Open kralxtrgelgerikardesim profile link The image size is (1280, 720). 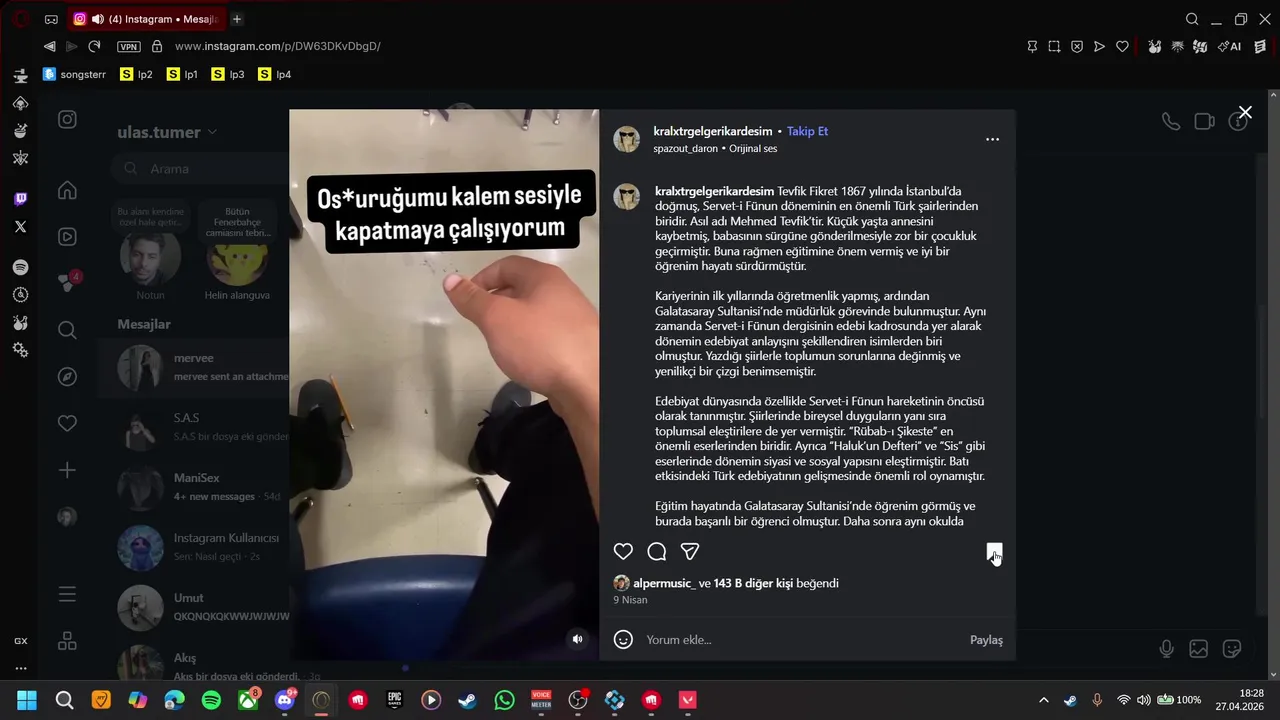[713, 131]
